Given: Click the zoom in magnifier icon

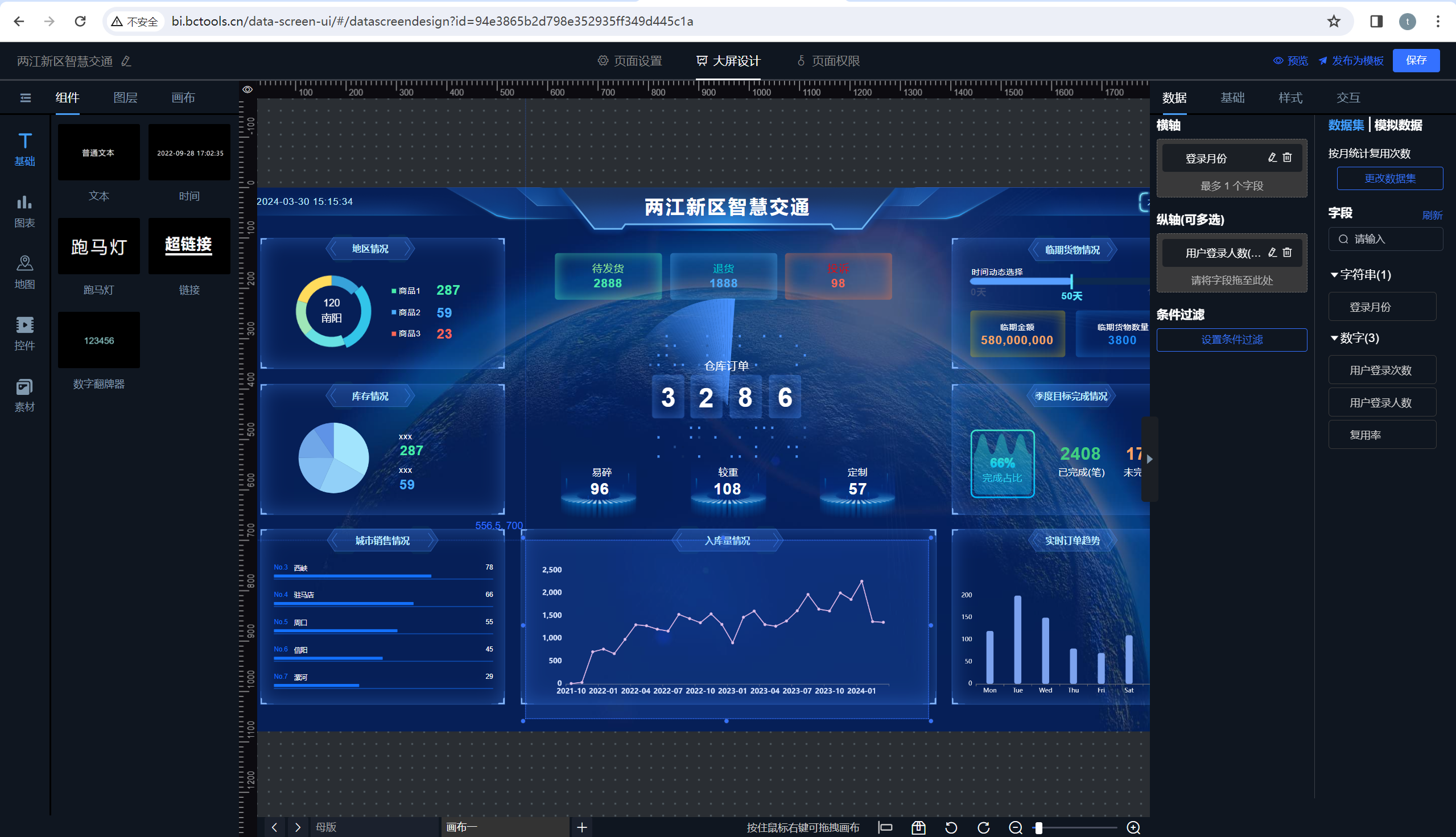Looking at the screenshot, I should click(x=1133, y=827).
